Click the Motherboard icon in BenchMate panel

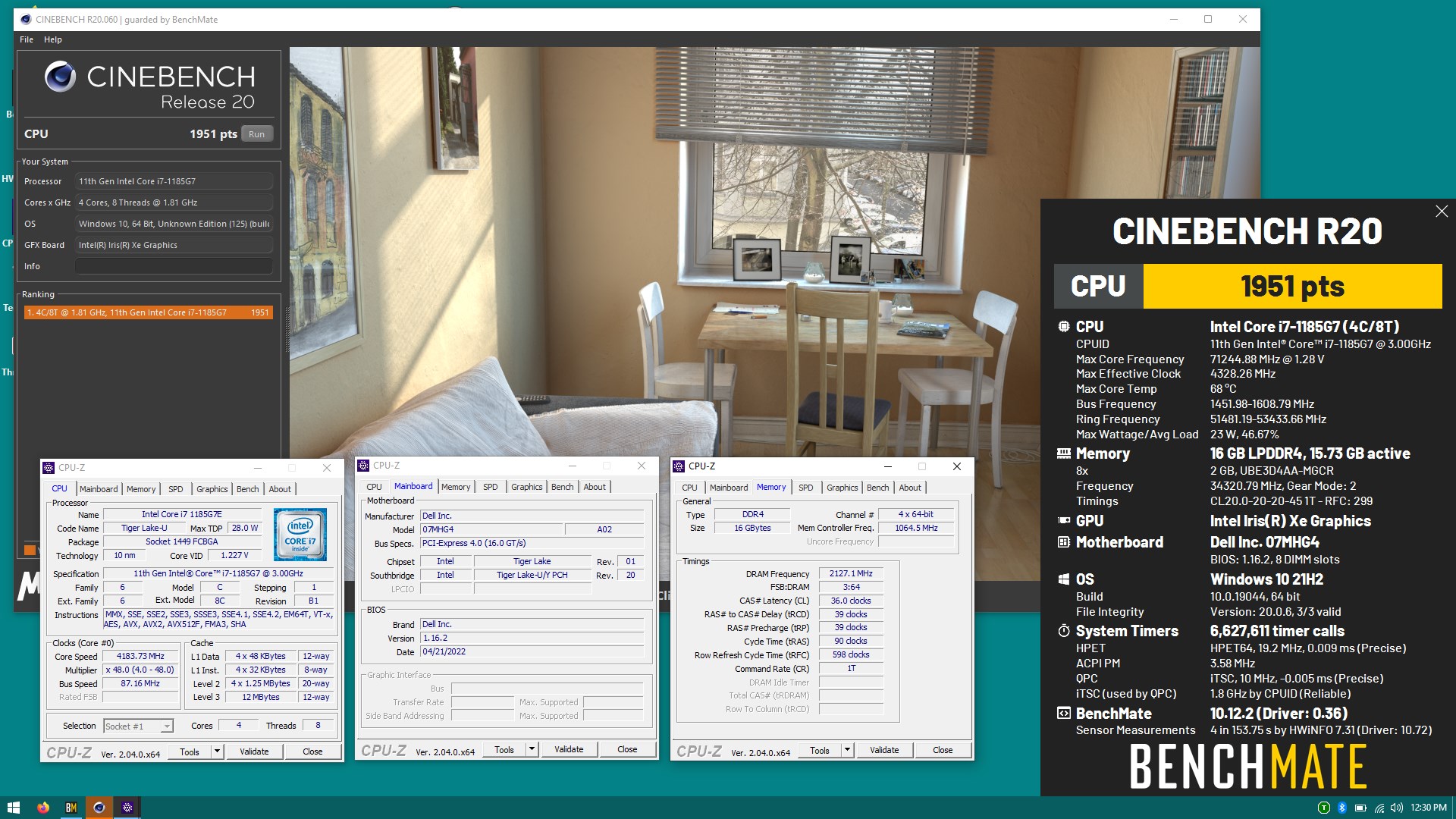[1064, 542]
